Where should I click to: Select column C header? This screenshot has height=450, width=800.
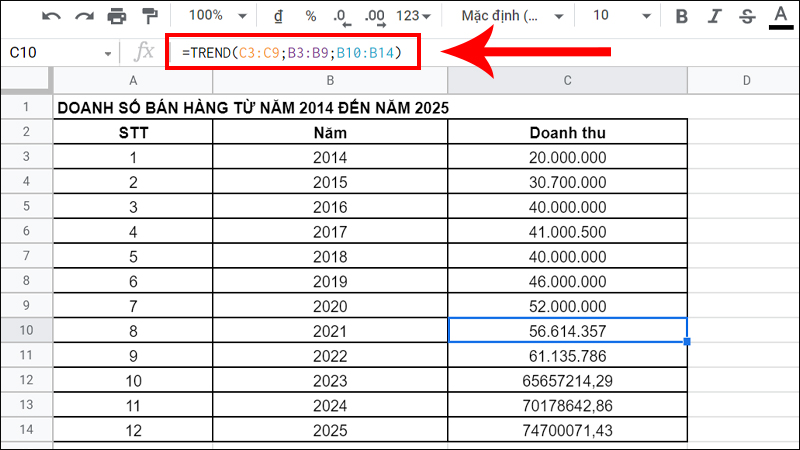[567, 80]
